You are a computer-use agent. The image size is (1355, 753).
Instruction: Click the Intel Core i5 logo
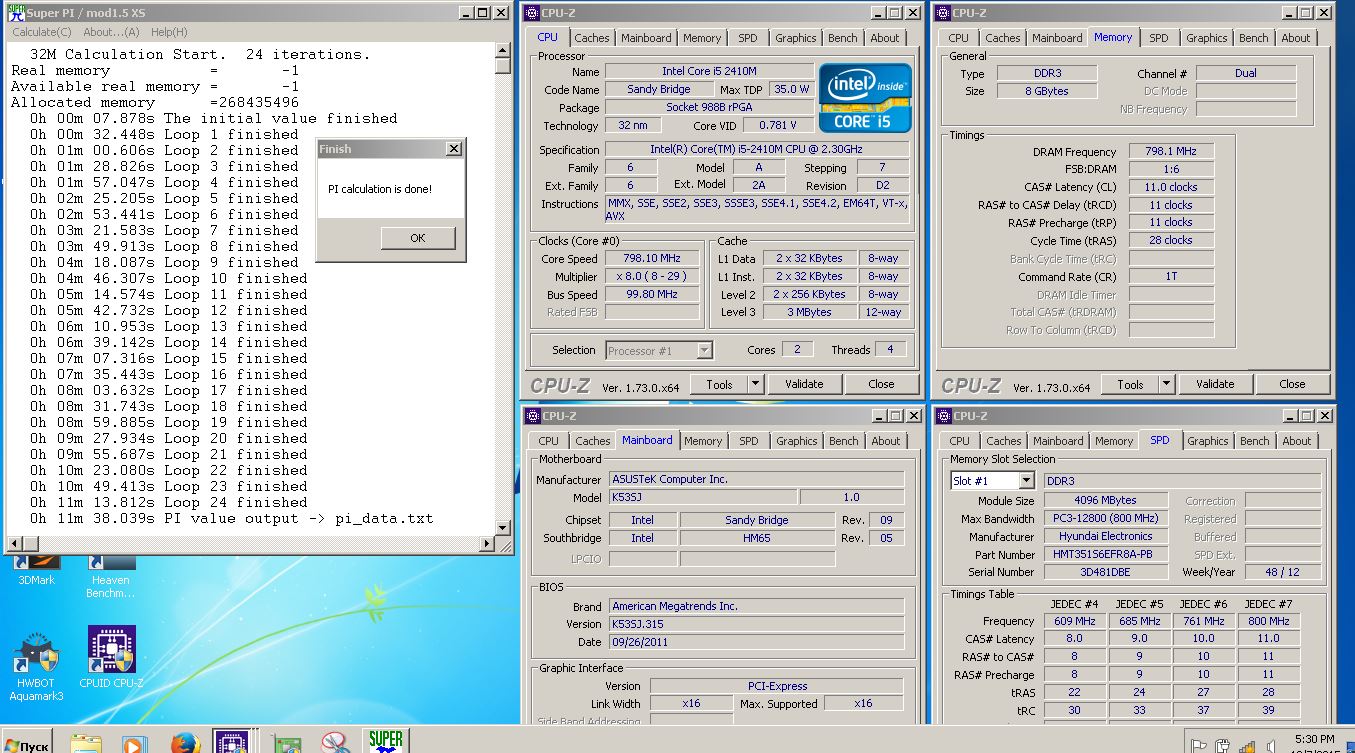click(x=865, y=98)
